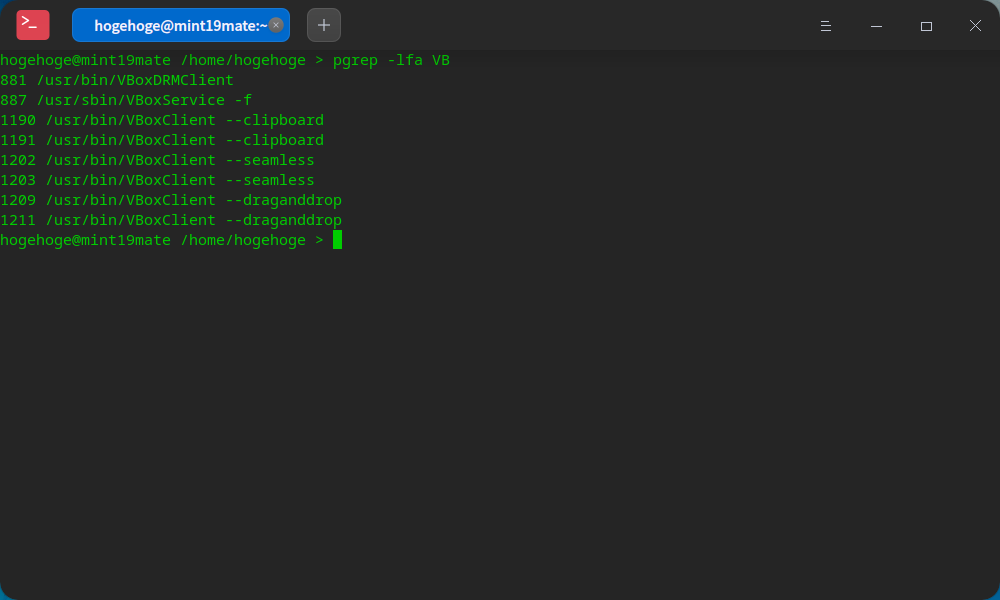Screen dimensions: 1000x600
Task: Click the 1191 VBoxClient --clipboard line
Action: tap(162, 140)
